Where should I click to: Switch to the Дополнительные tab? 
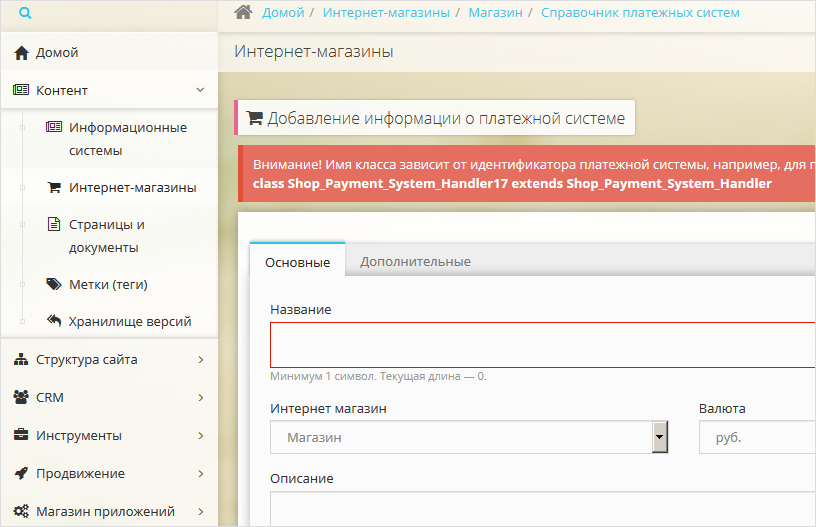(x=415, y=262)
